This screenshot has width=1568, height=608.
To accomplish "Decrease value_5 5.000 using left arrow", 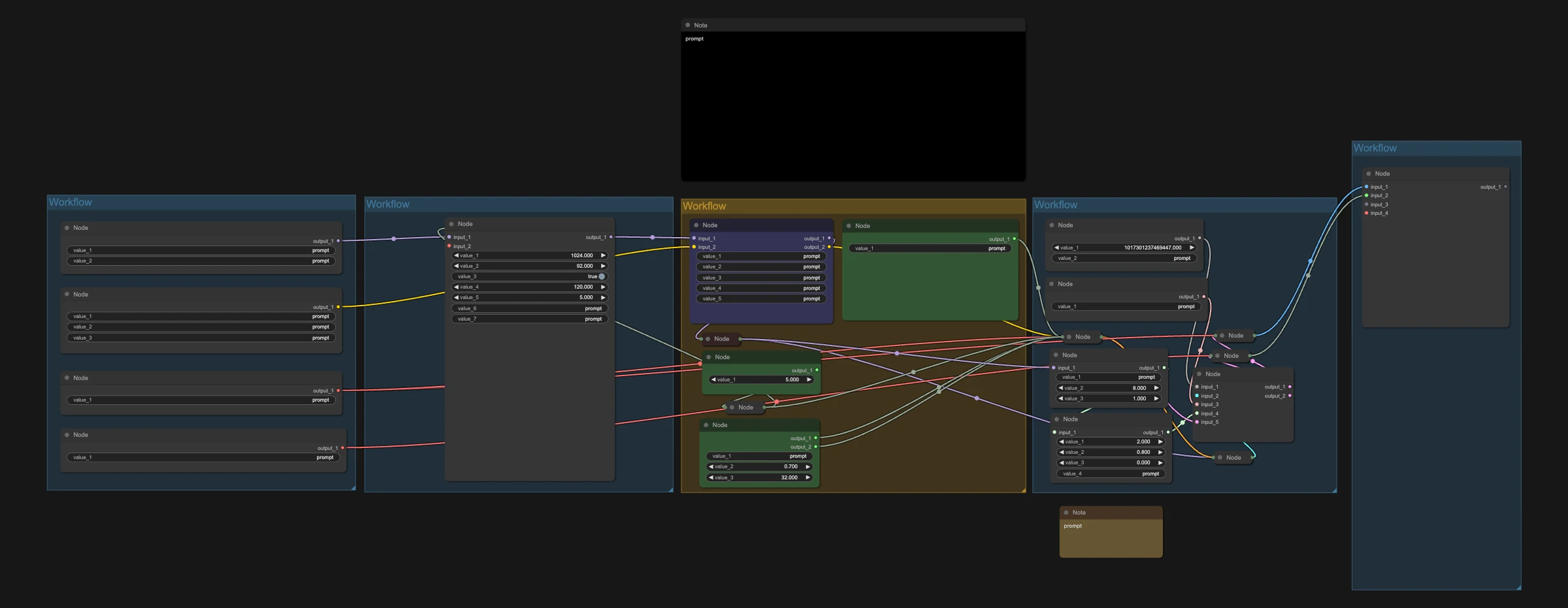I will pyautogui.click(x=456, y=297).
